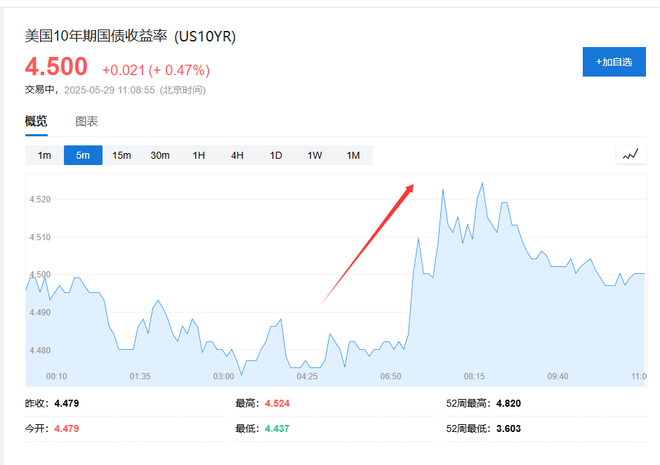Show the 1W chart period
The width and height of the screenshot is (660, 465).
click(314, 155)
